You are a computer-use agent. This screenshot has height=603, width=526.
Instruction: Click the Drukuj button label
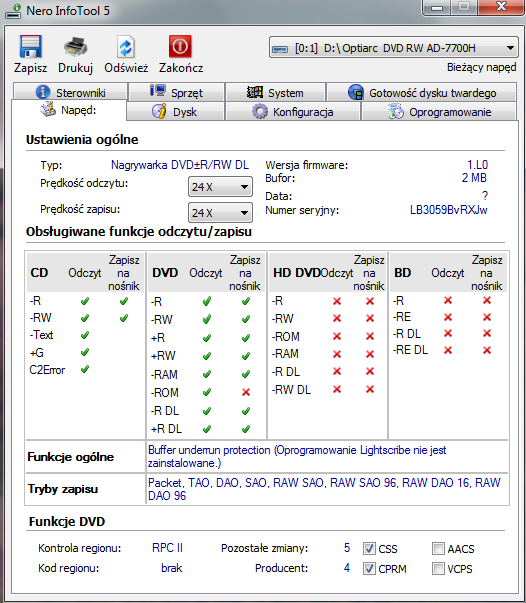coord(75,68)
